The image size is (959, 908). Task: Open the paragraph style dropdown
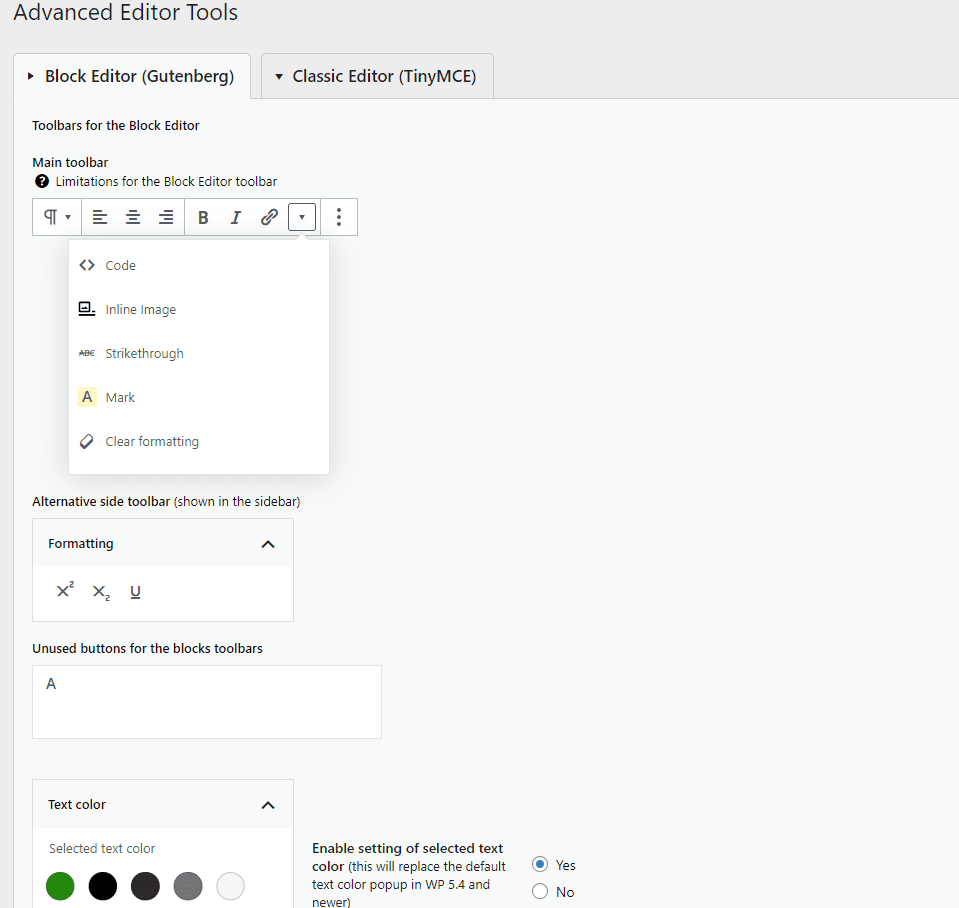tap(56, 216)
